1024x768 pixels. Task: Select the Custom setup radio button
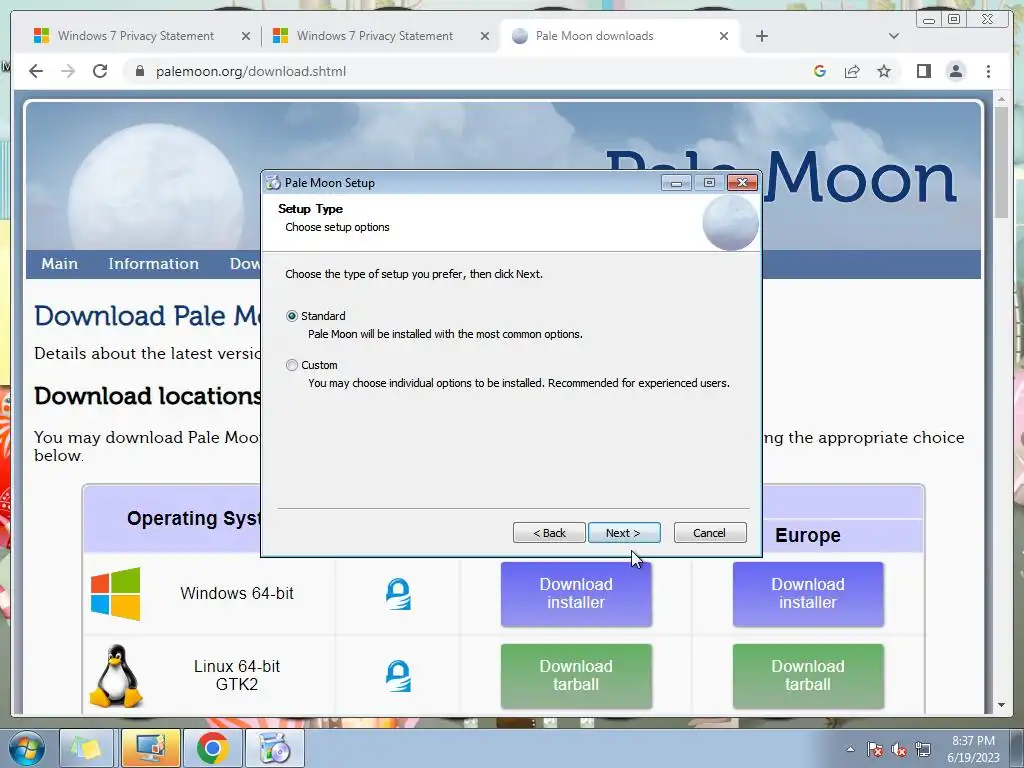click(x=292, y=365)
